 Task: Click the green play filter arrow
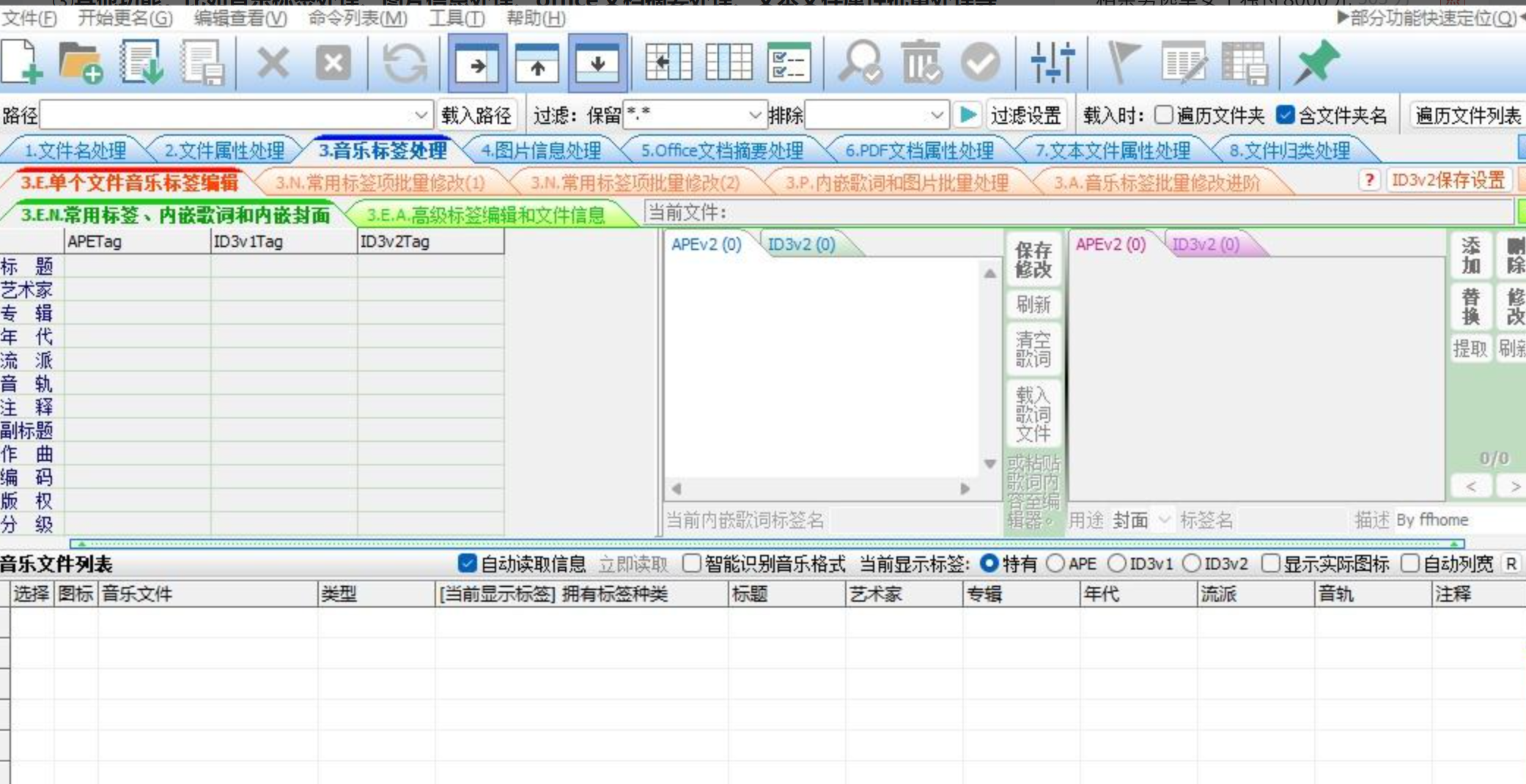[x=967, y=115]
